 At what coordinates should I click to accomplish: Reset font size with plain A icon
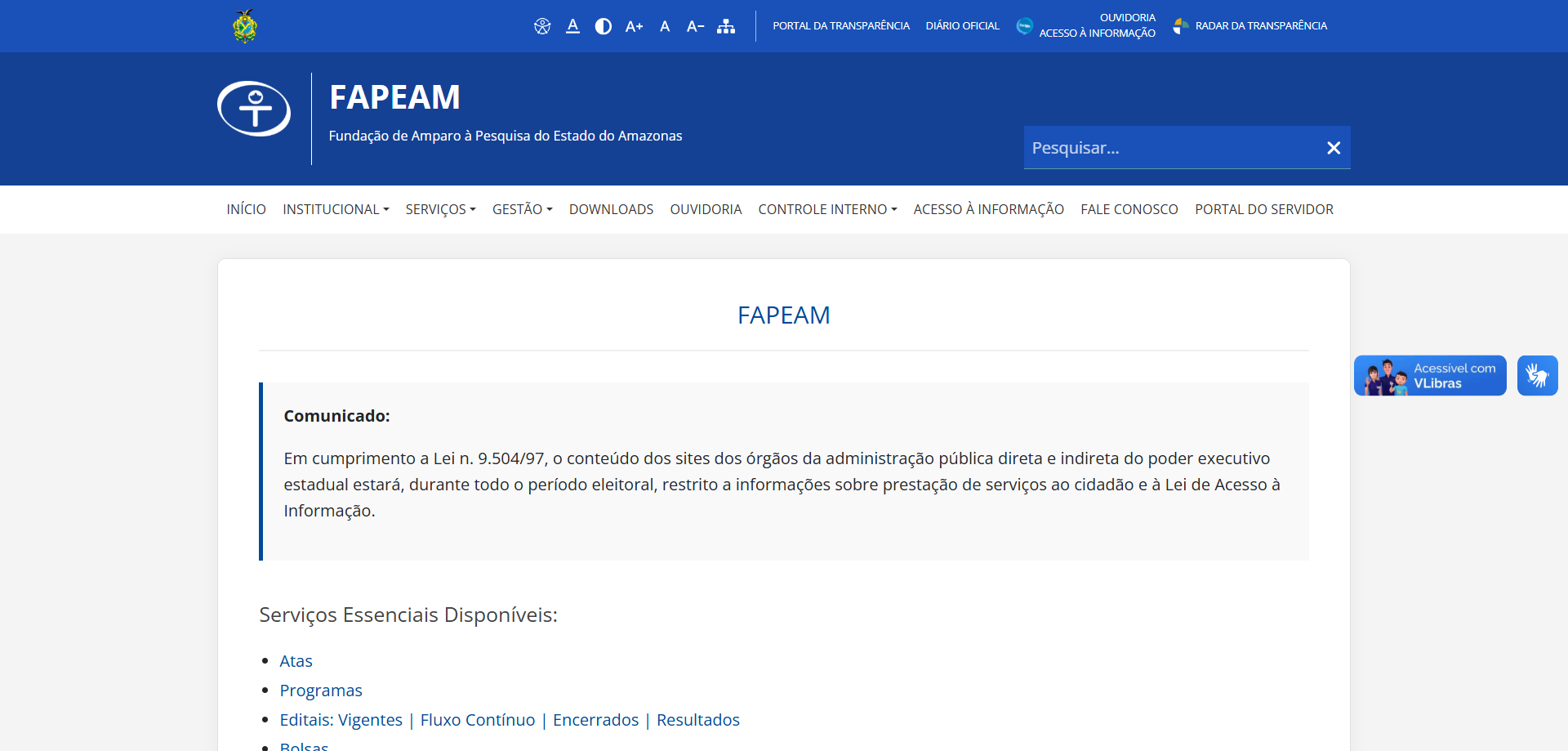coord(665,26)
